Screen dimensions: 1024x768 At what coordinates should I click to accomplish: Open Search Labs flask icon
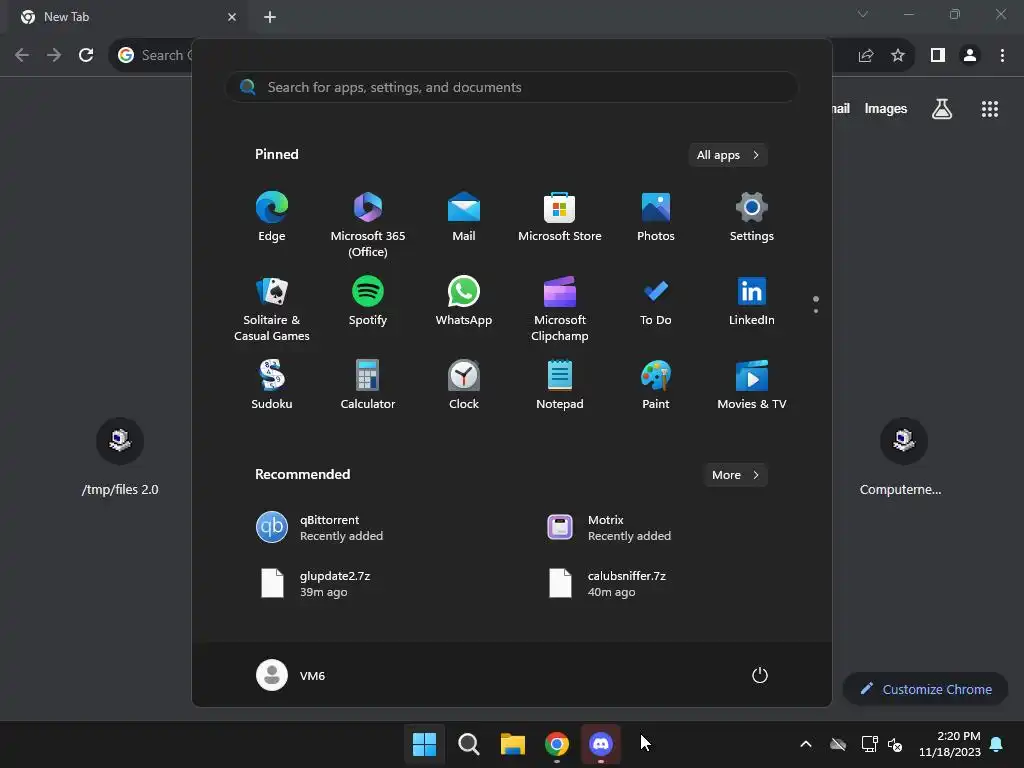click(942, 108)
